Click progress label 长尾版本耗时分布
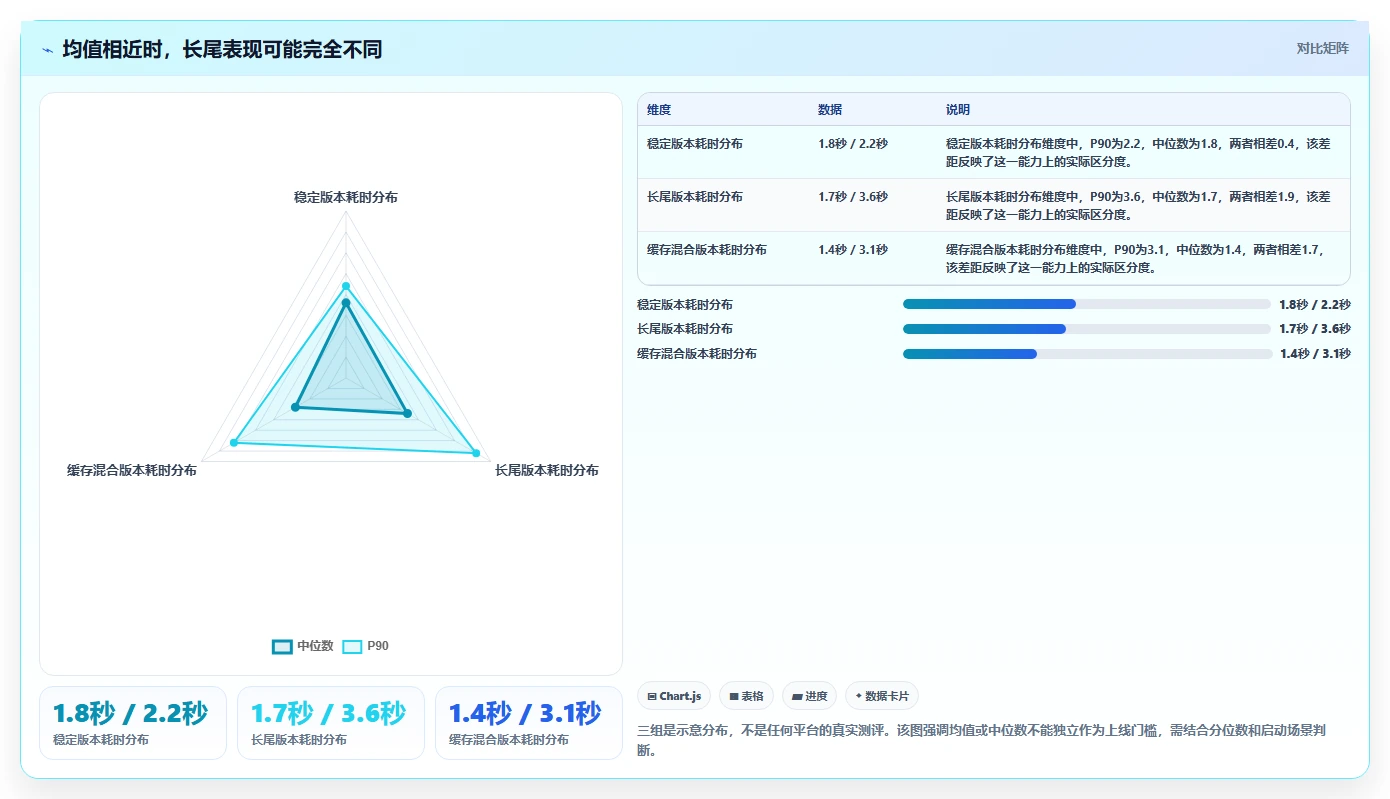The width and height of the screenshot is (1390, 799). 685,329
